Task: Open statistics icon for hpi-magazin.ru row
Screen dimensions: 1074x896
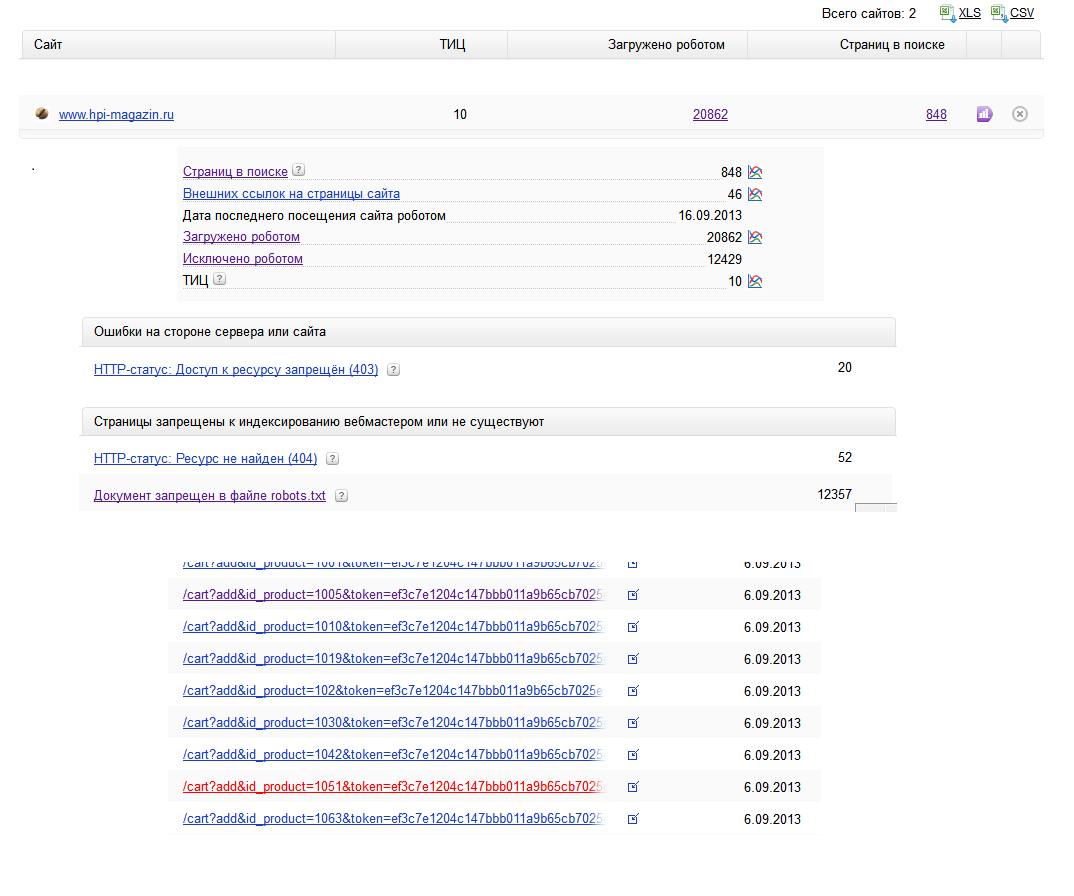Action: point(984,115)
